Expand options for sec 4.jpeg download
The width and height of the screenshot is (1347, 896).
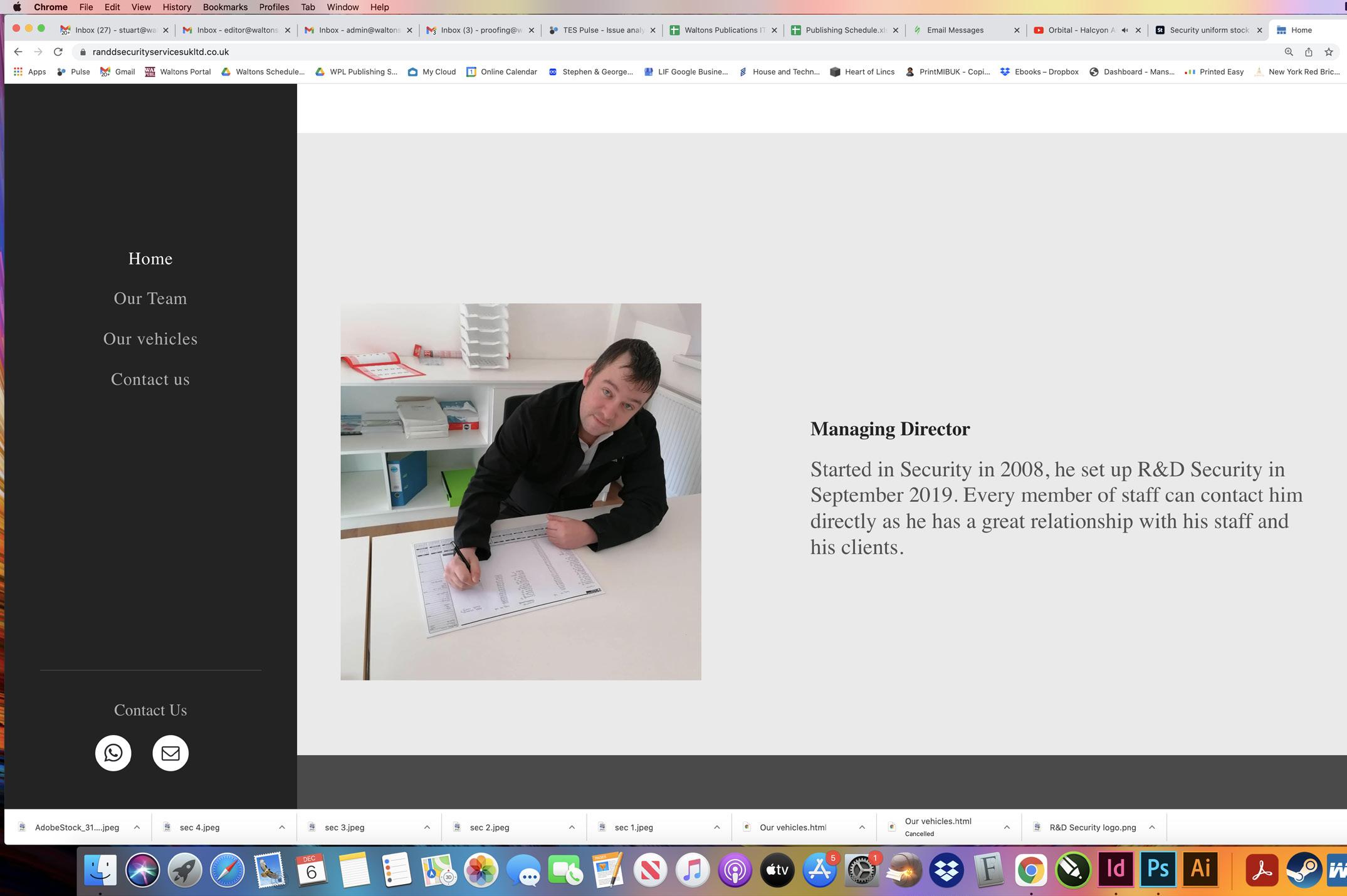point(282,827)
